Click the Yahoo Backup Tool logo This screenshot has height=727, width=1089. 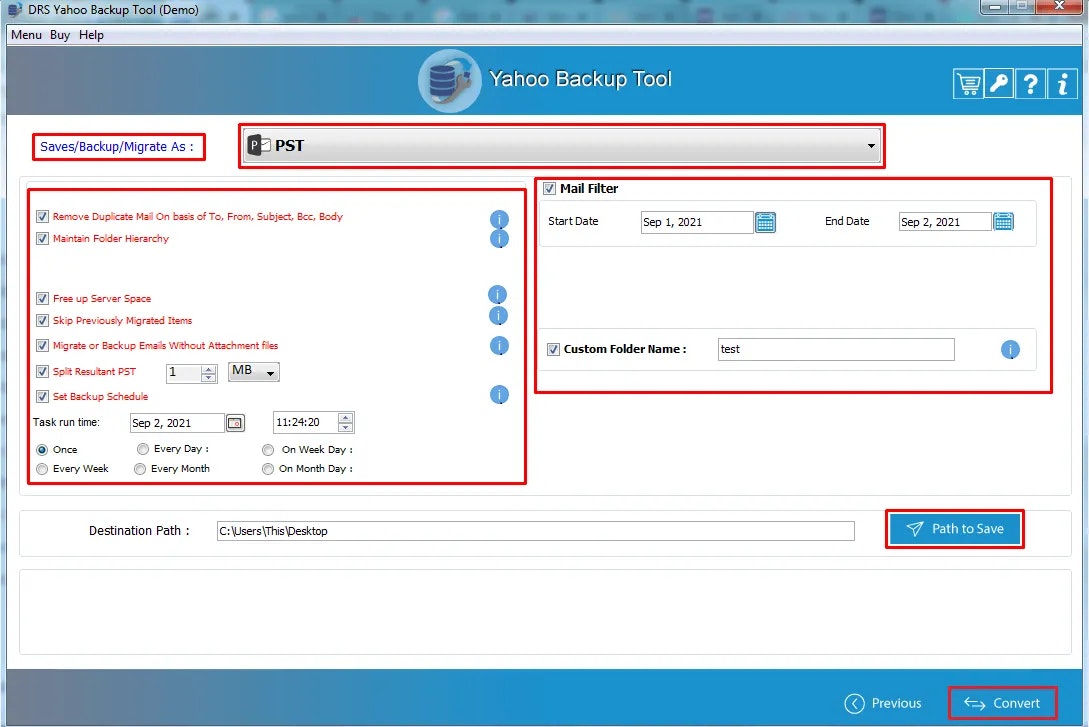point(449,81)
